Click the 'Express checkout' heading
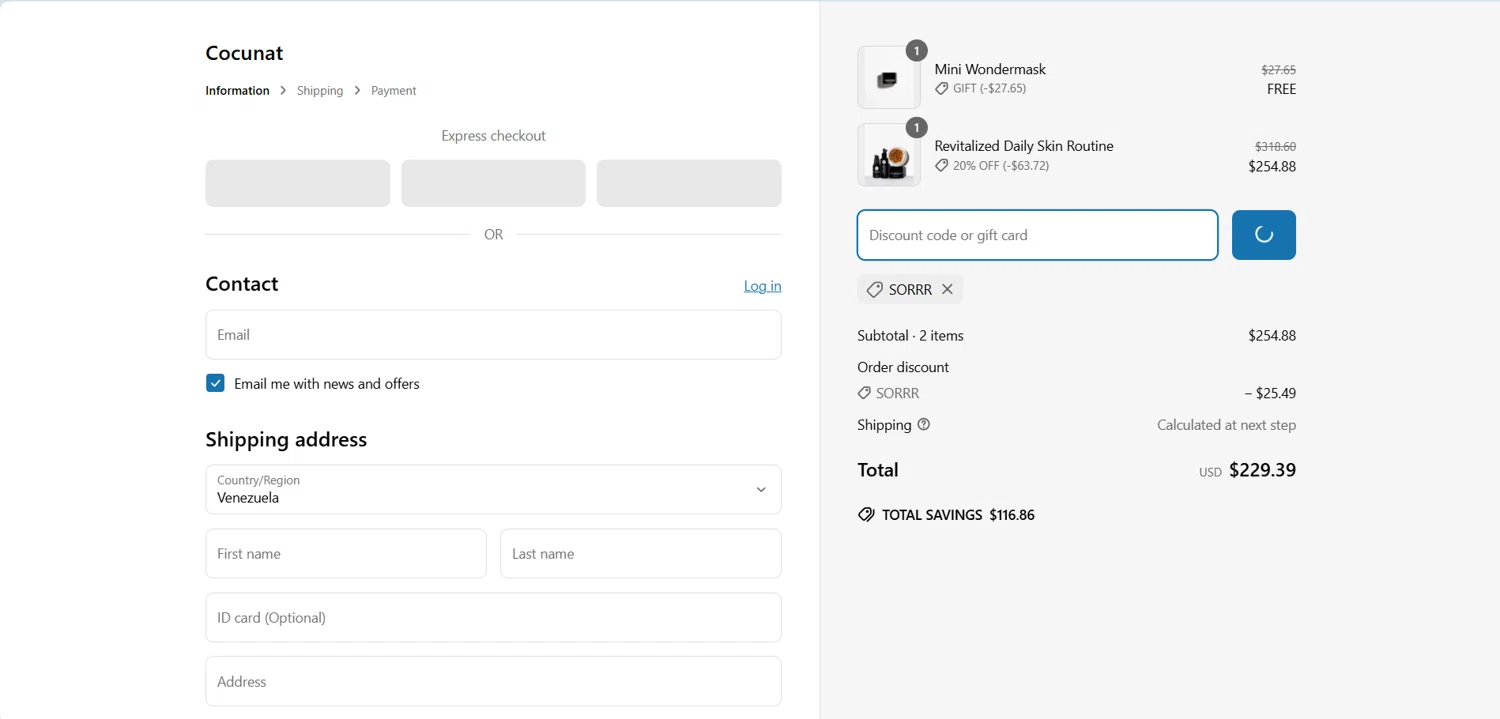This screenshot has width=1500, height=719. point(493,135)
